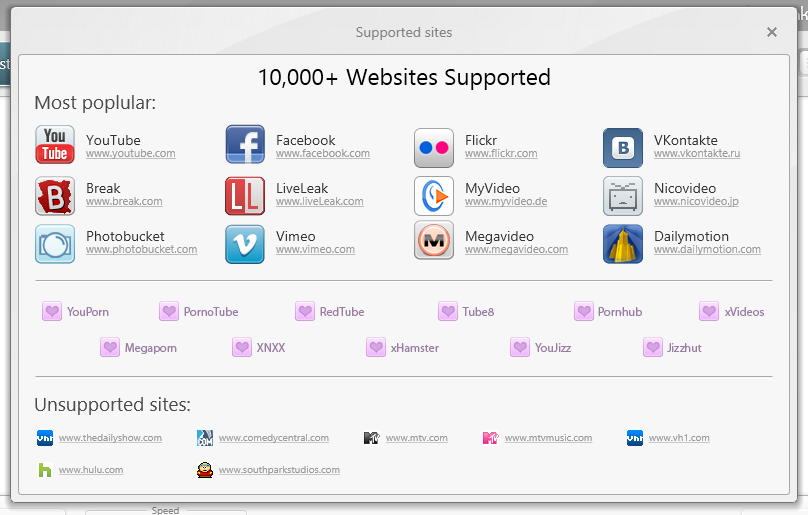Open the www.flickr.com link
This screenshot has height=515, width=808.
tap(501, 154)
